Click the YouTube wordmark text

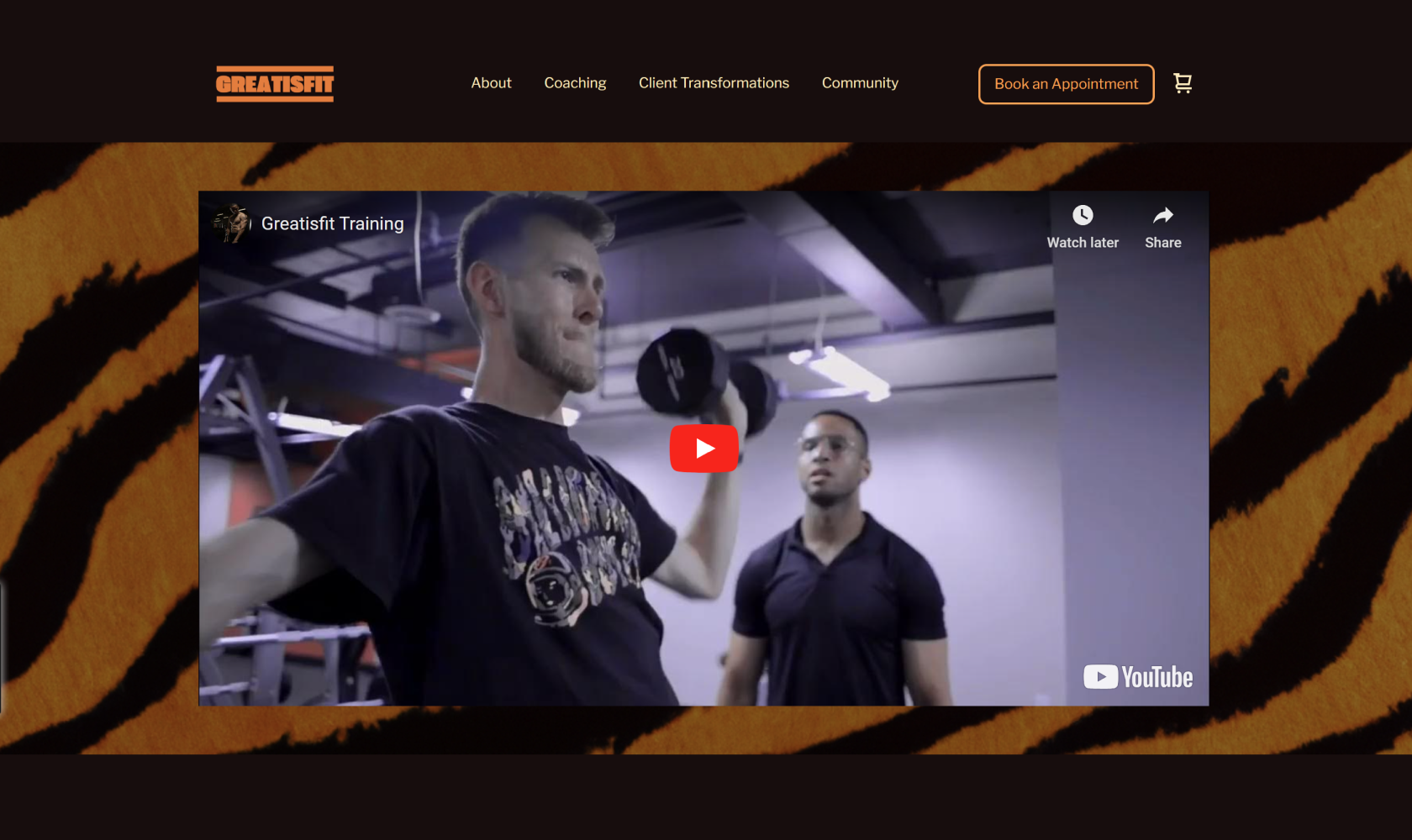pos(1157,677)
